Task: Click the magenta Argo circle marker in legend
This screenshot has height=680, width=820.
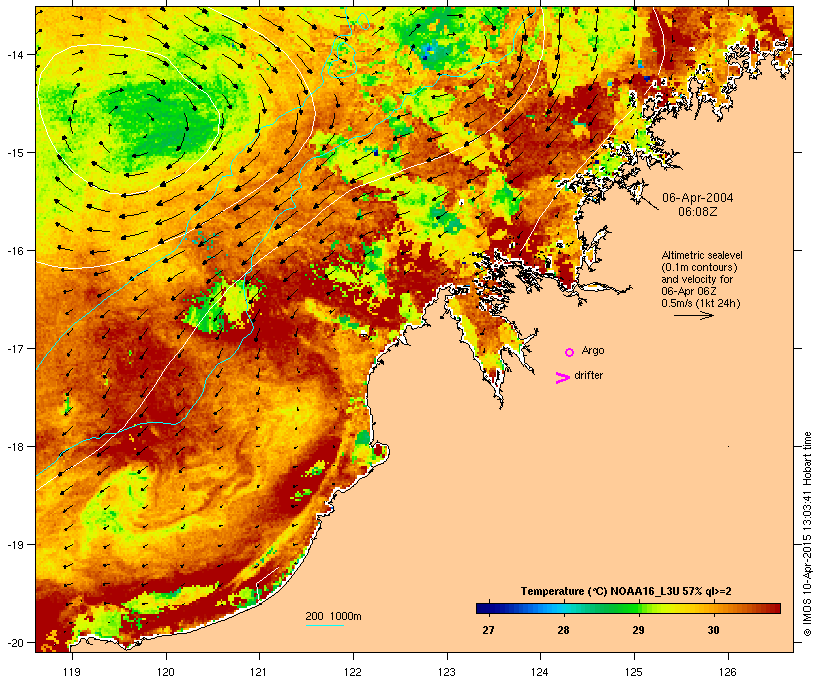Action: pos(570,352)
